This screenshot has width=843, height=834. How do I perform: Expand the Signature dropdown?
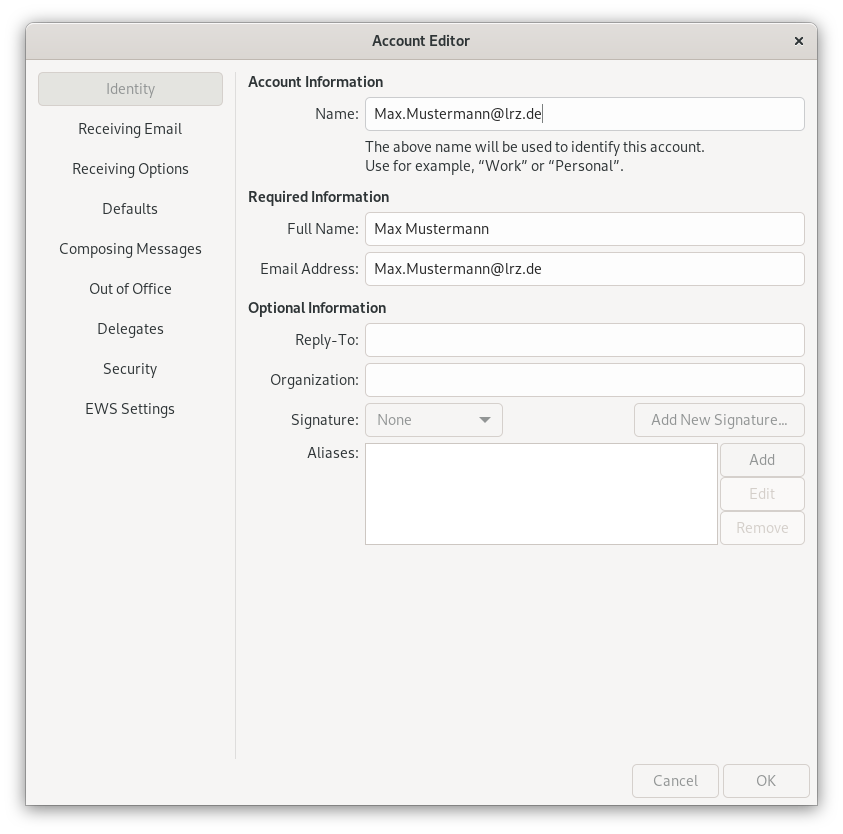(x=434, y=420)
